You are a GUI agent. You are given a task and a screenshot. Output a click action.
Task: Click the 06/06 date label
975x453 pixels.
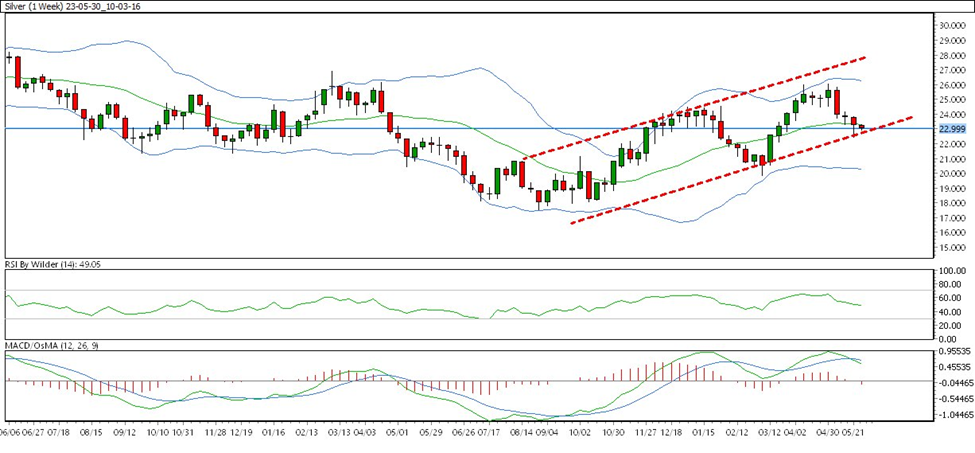click(x=11, y=431)
